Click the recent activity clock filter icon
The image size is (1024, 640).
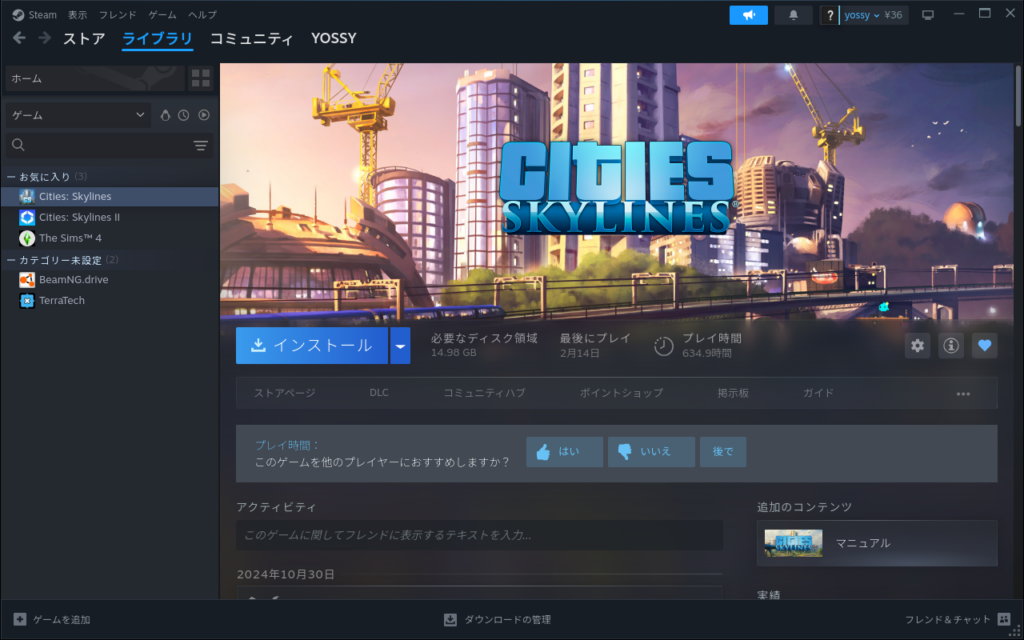(184, 115)
